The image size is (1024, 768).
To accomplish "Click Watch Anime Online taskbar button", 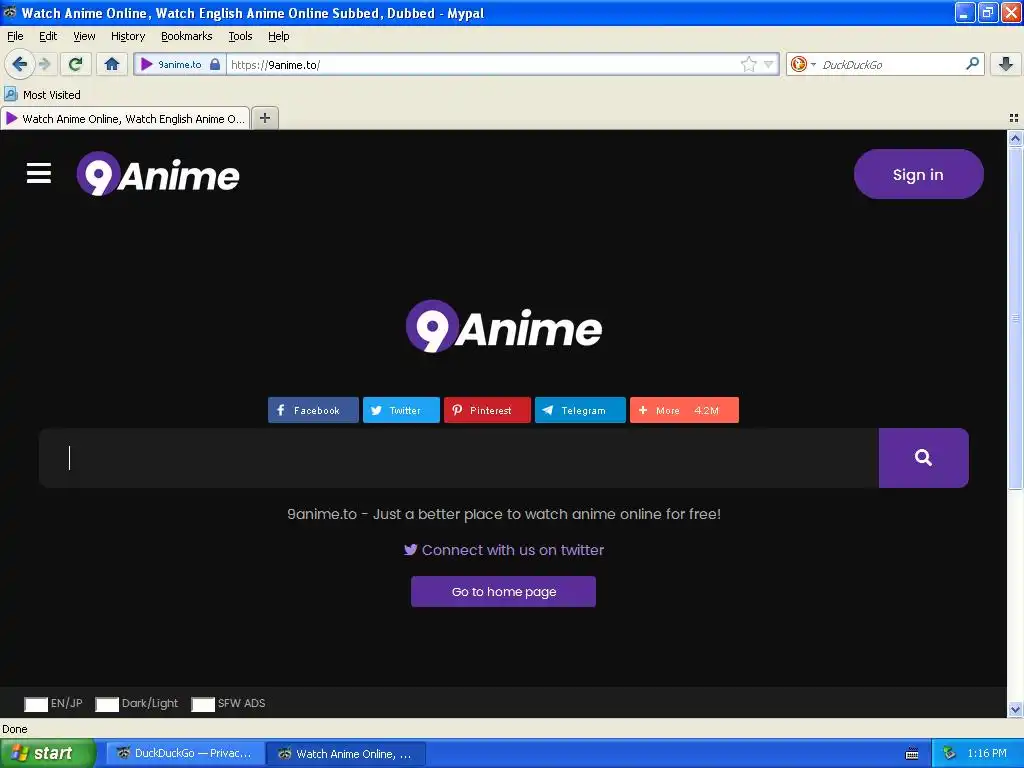I will coord(346,754).
